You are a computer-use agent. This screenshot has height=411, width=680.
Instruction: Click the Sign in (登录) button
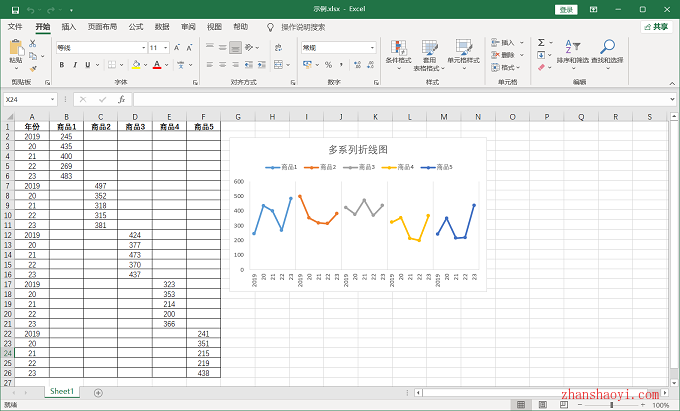pos(566,10)
